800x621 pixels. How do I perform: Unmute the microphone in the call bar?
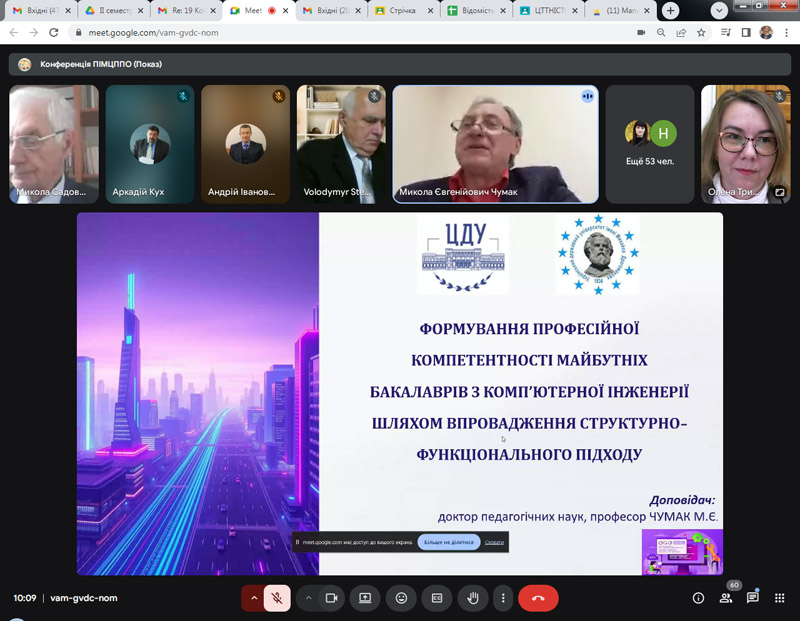tap(277, 598)
